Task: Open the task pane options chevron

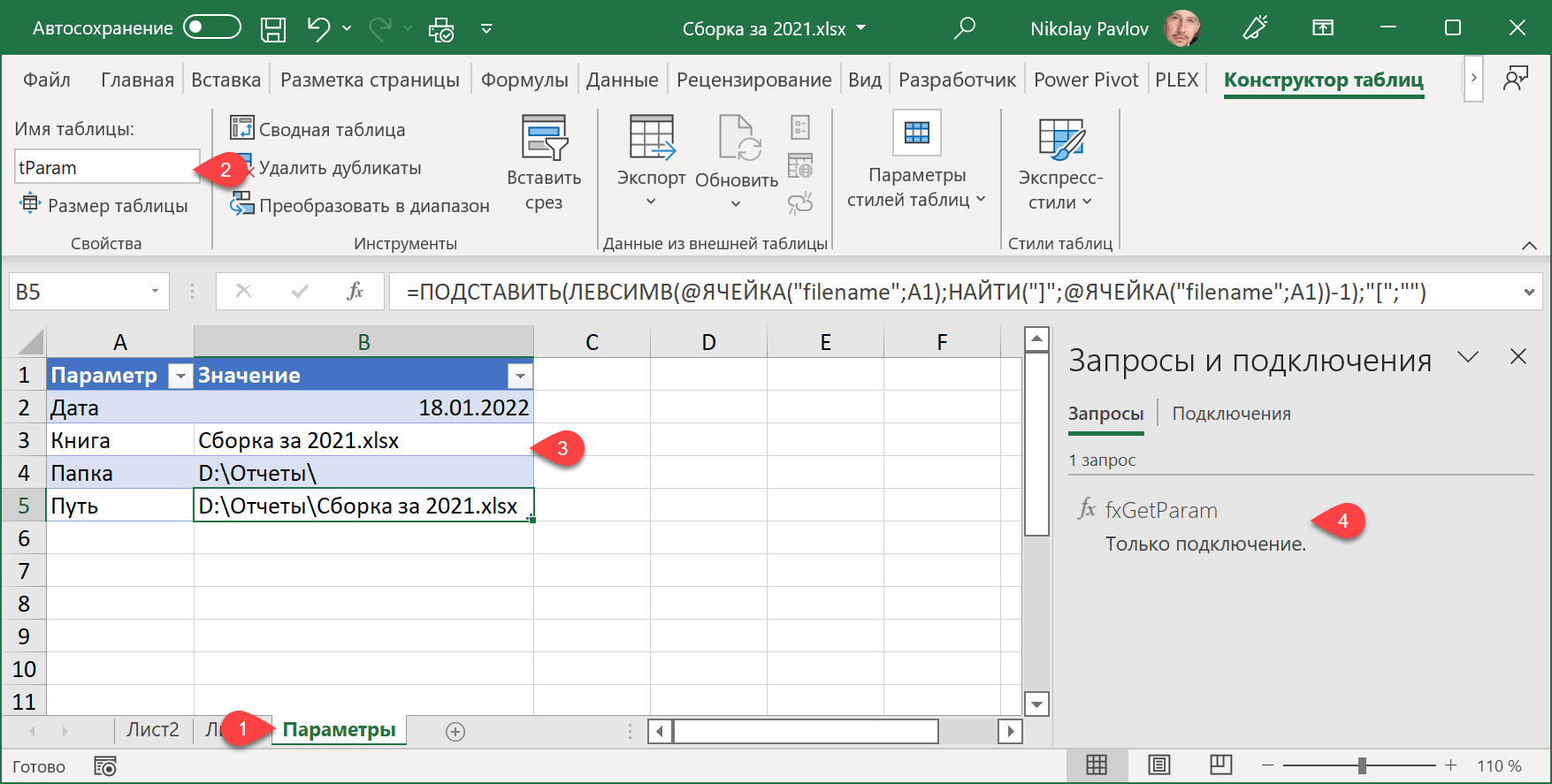Action: point(1468,357)
